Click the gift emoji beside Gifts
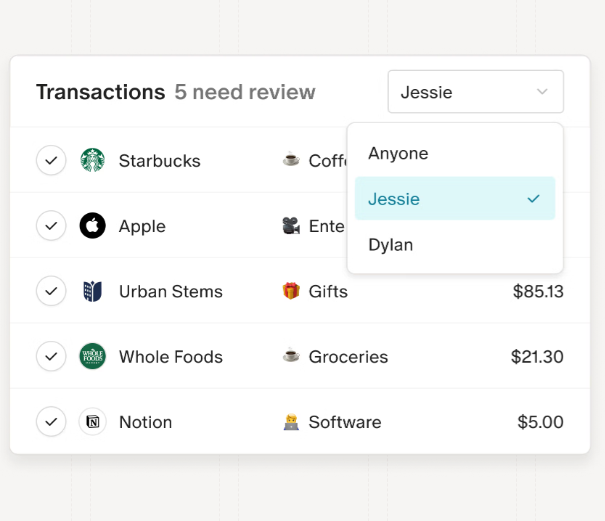This screenshot has width=605, height=521. pyautogui.click(x=291, y=291)
